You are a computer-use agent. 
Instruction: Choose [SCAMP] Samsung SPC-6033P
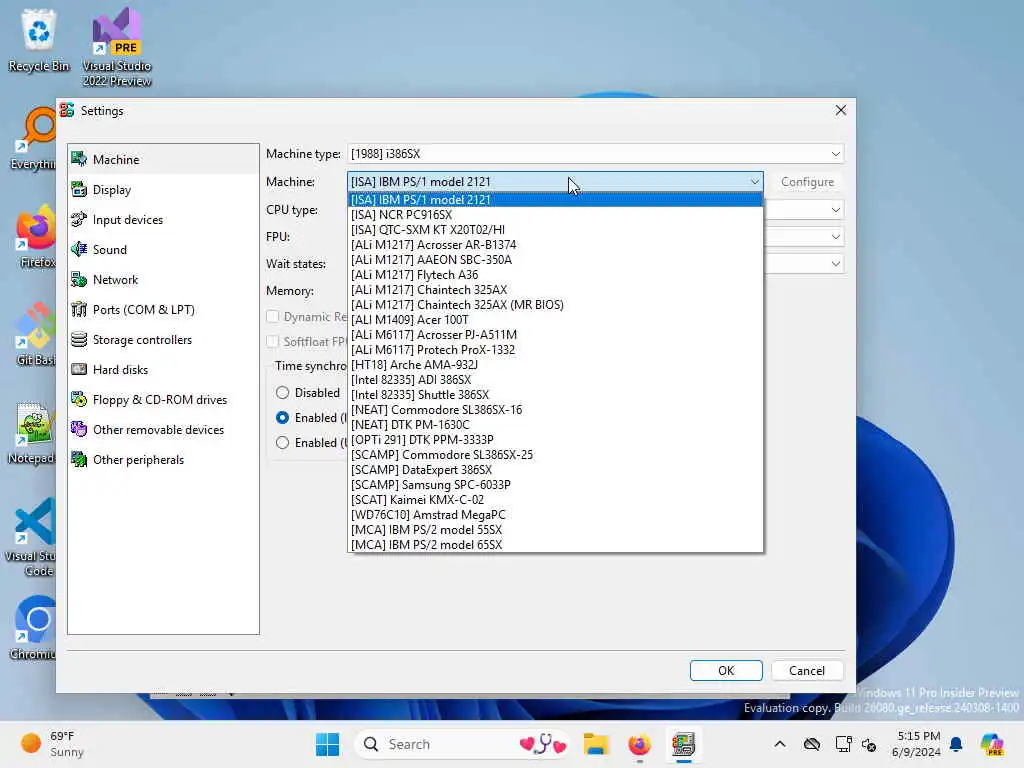point(555,485)
